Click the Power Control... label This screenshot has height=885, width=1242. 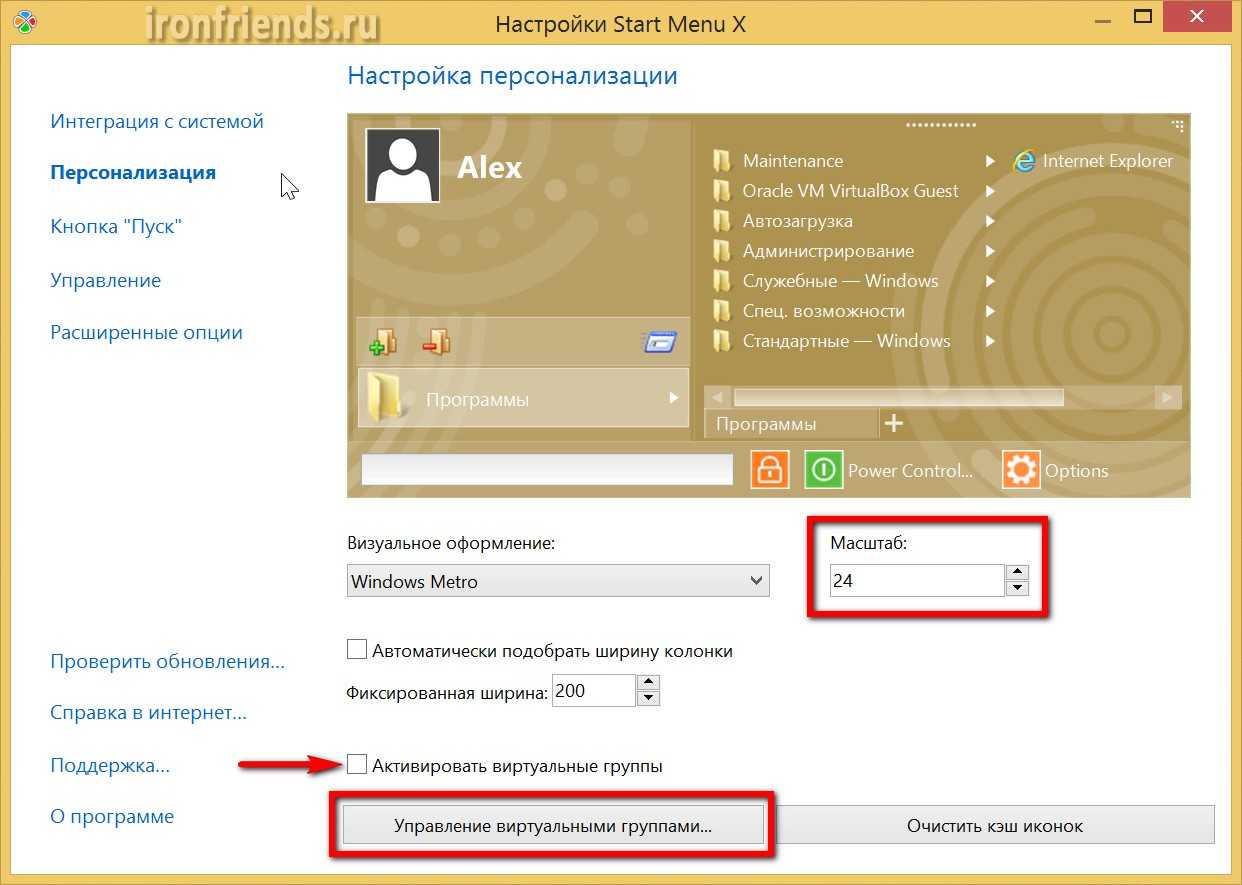click(x=910, y=471)
